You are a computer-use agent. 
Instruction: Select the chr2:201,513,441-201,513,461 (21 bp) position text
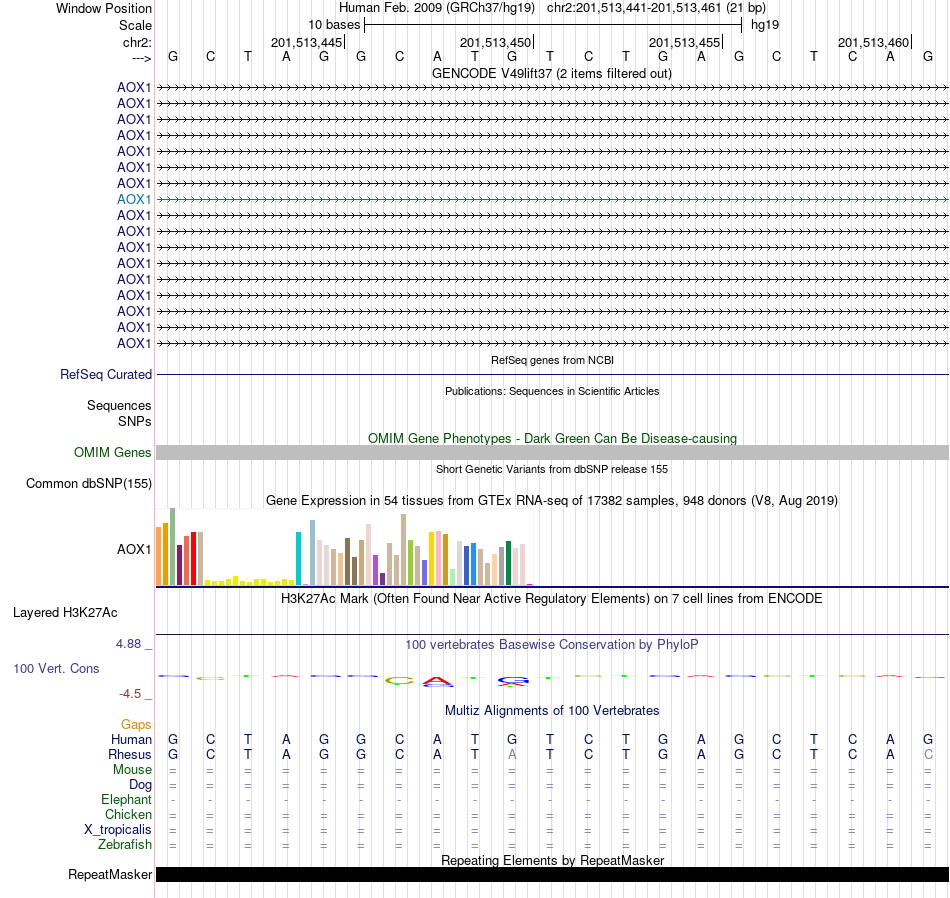pyautogui.click(x=656, y=8)
